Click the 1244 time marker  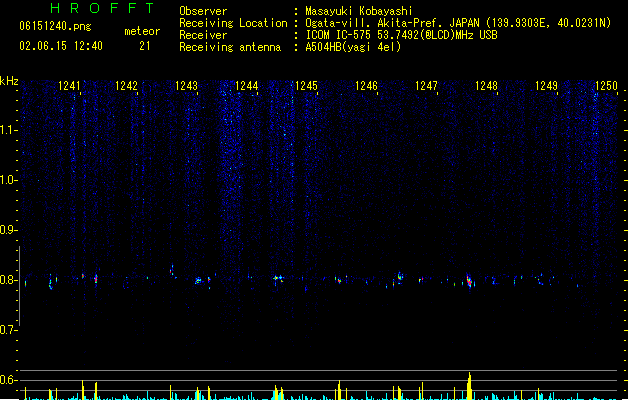click(246, 86)
